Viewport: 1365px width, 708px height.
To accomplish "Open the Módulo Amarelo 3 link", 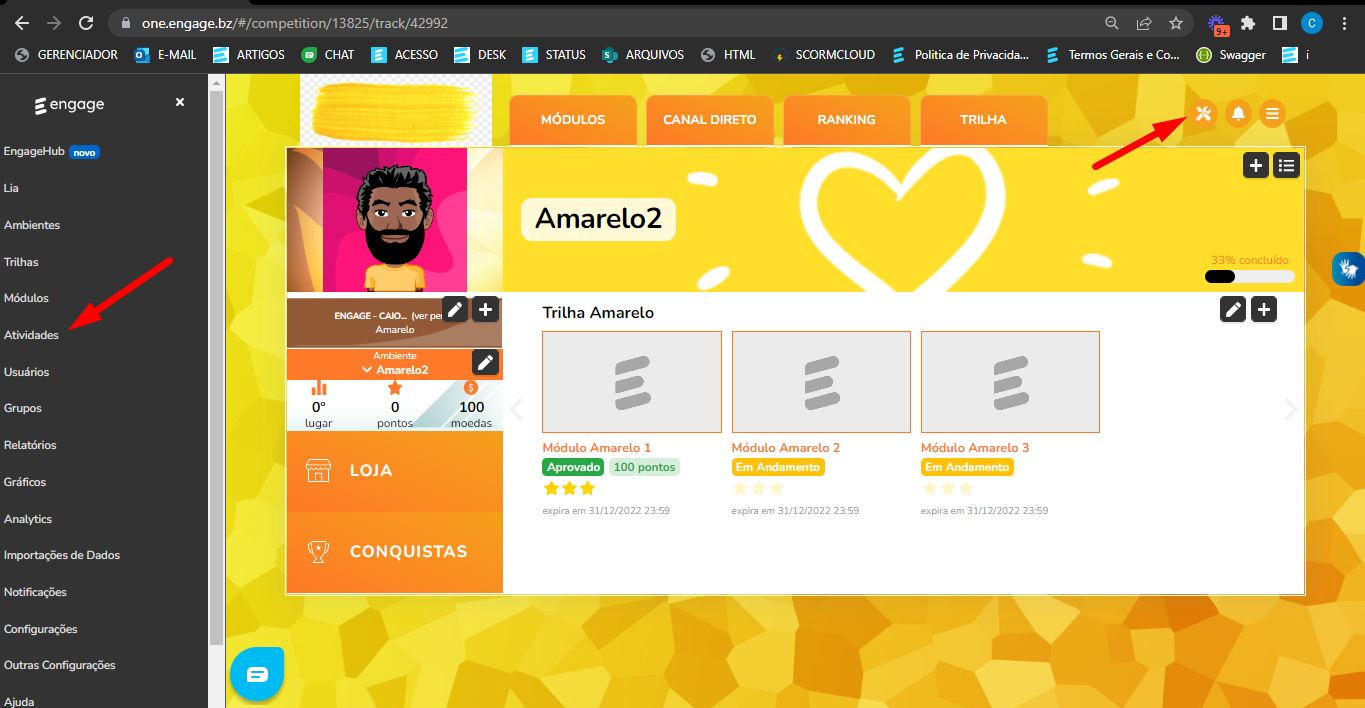I will click(x=975, y=448).
